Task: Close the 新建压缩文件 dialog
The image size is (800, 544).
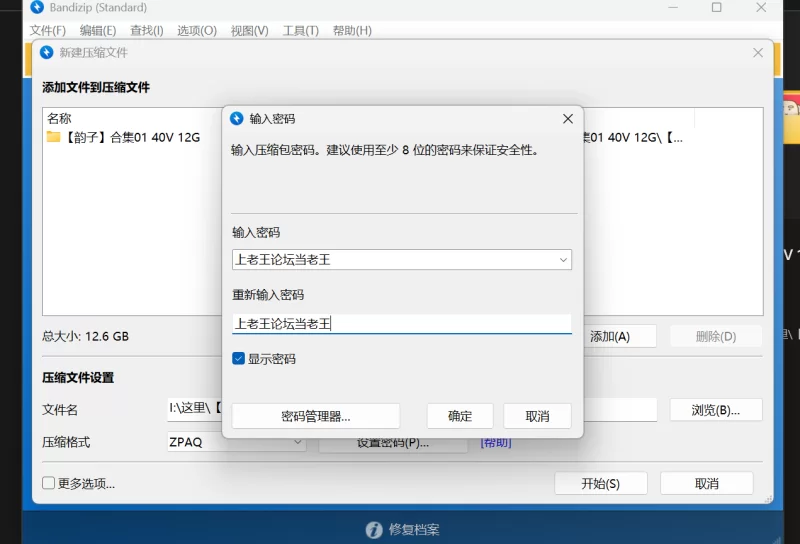Action: 758,53
